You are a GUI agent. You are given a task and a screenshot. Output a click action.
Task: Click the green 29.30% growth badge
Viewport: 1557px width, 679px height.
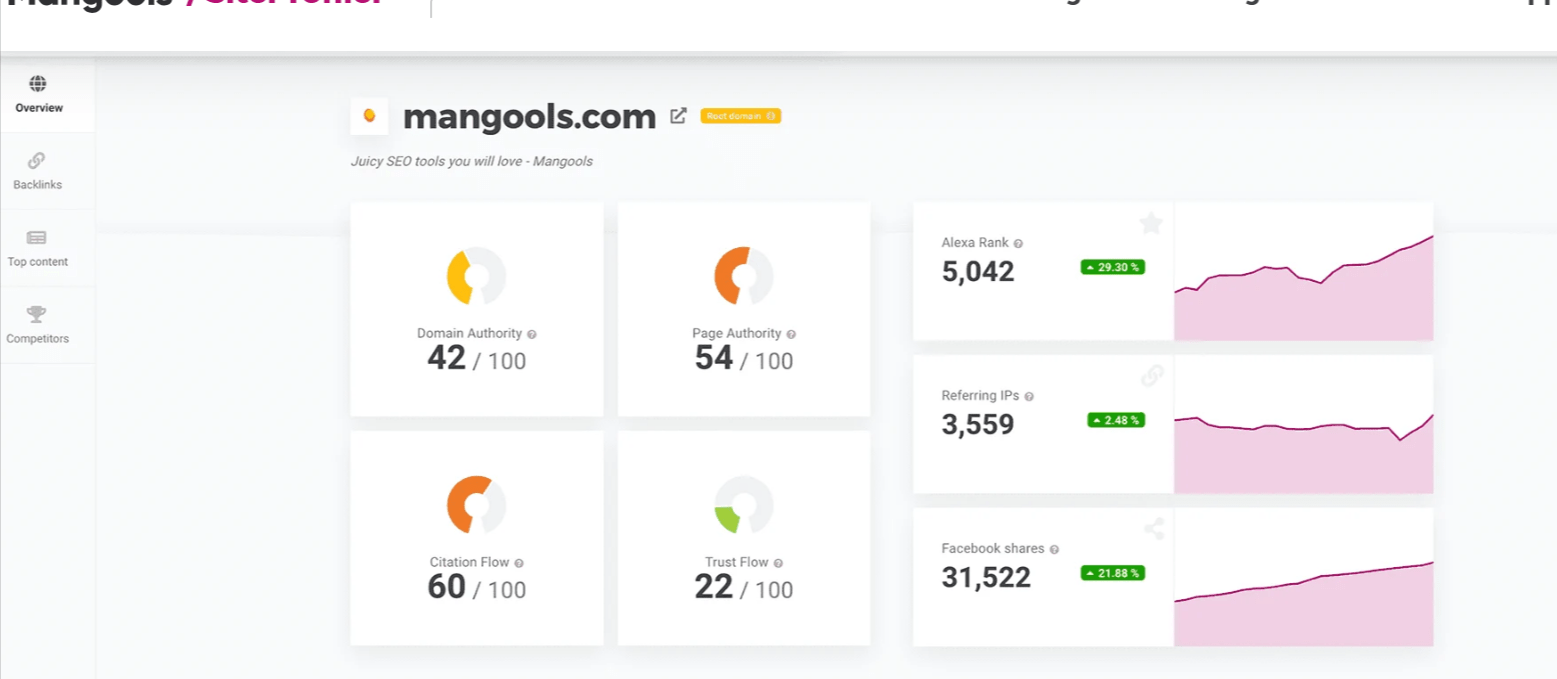[x=1112, y=267]
